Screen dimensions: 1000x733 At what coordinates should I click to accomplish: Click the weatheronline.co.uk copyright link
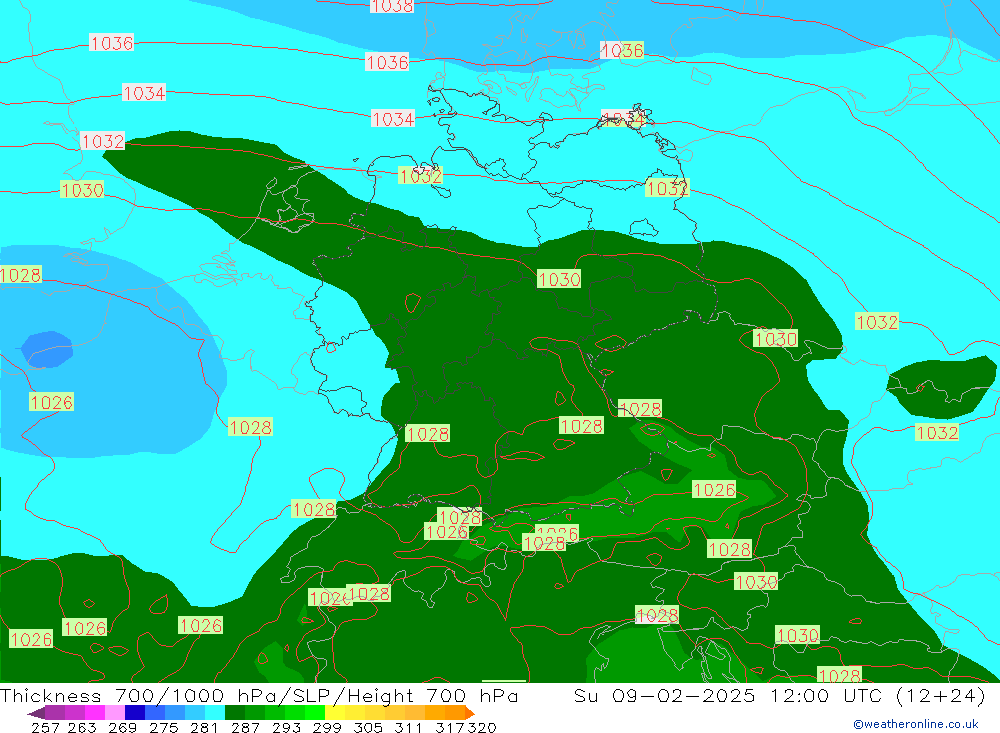(916, 724)
